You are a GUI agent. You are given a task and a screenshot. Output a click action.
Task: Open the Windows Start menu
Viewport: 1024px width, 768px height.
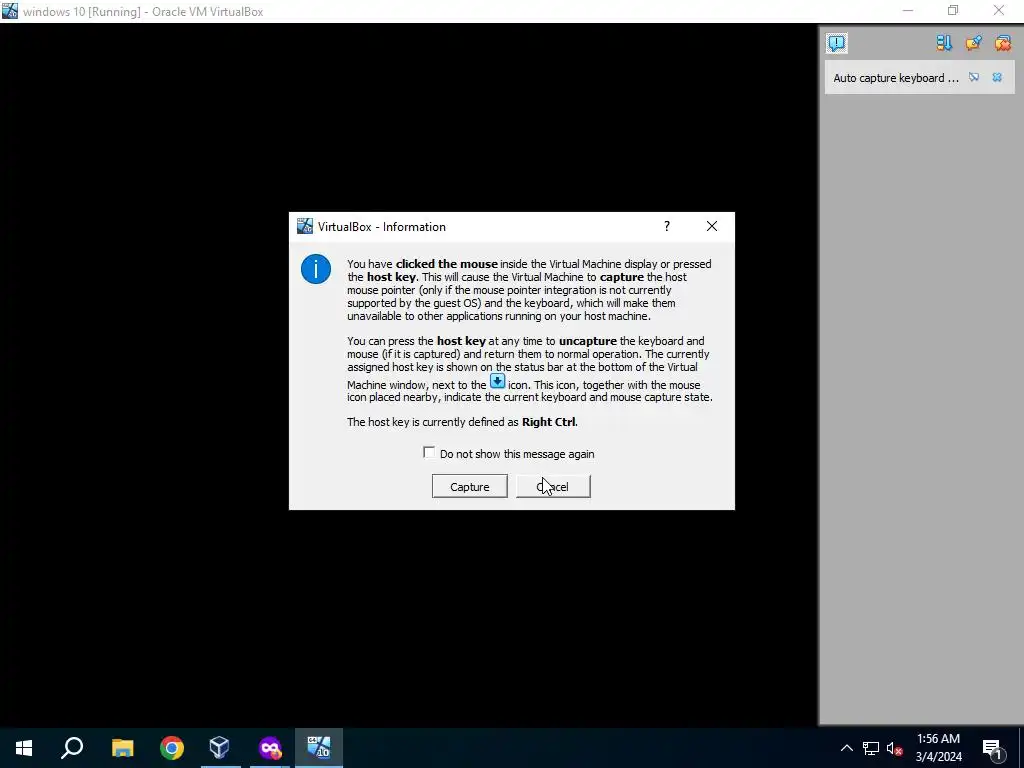[x=24, y=748]
